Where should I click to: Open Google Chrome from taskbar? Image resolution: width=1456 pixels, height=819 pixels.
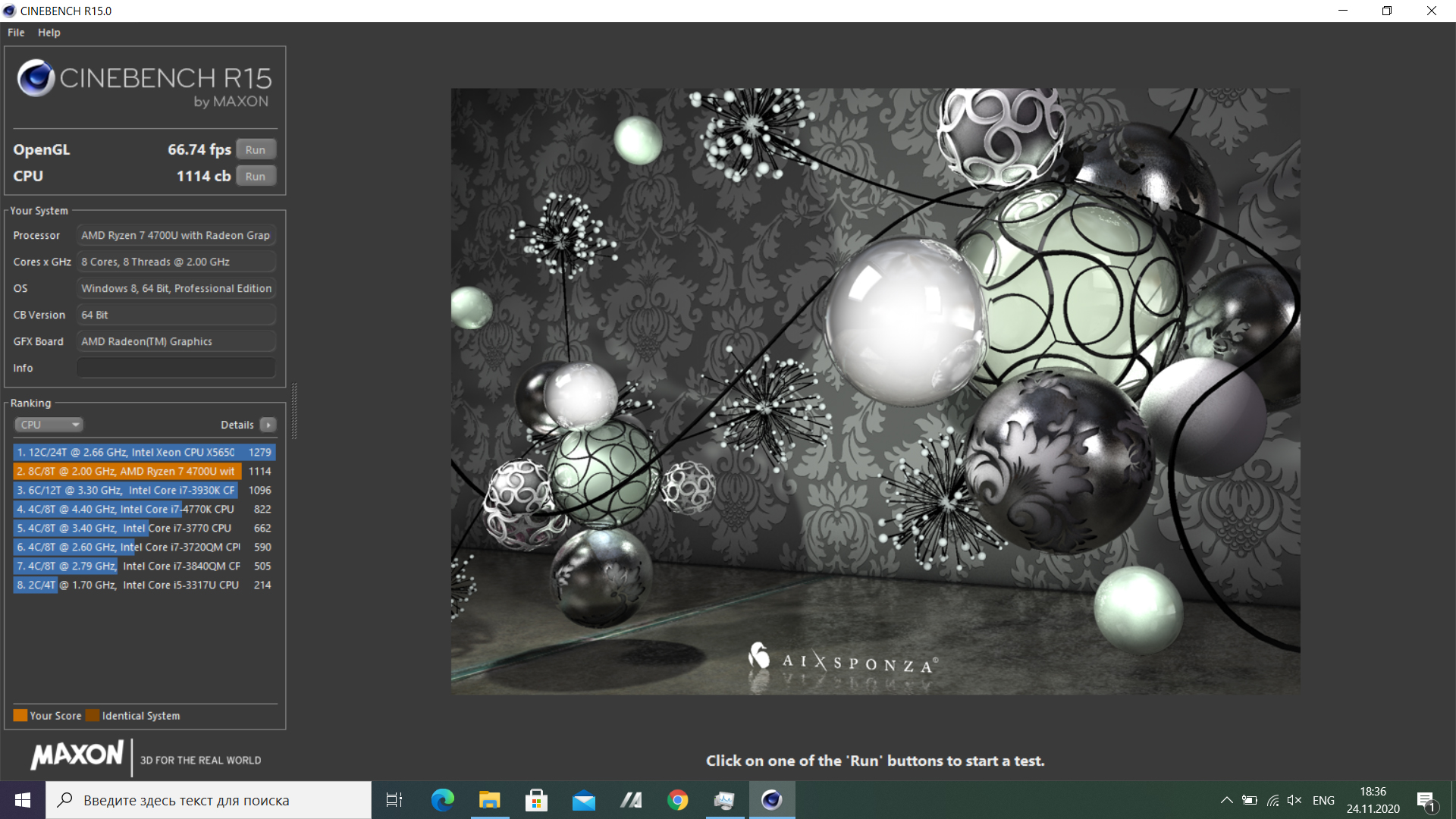677,800
